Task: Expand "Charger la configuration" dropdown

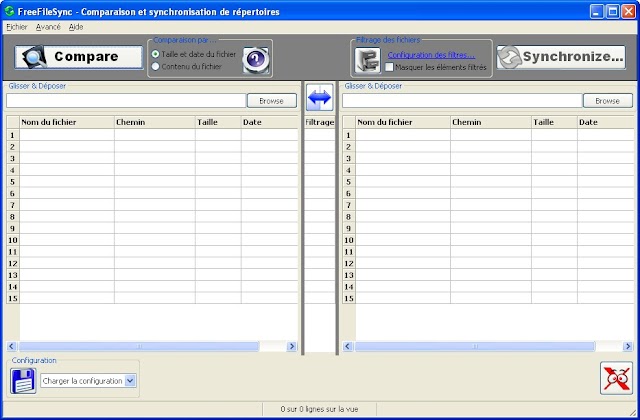Action: coord(130,381)
